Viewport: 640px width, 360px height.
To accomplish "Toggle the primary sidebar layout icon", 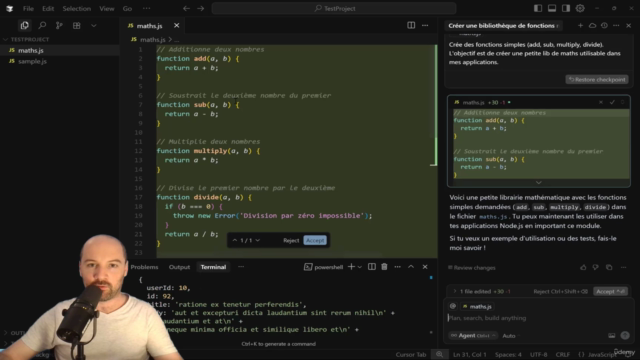I will [538, 8].
